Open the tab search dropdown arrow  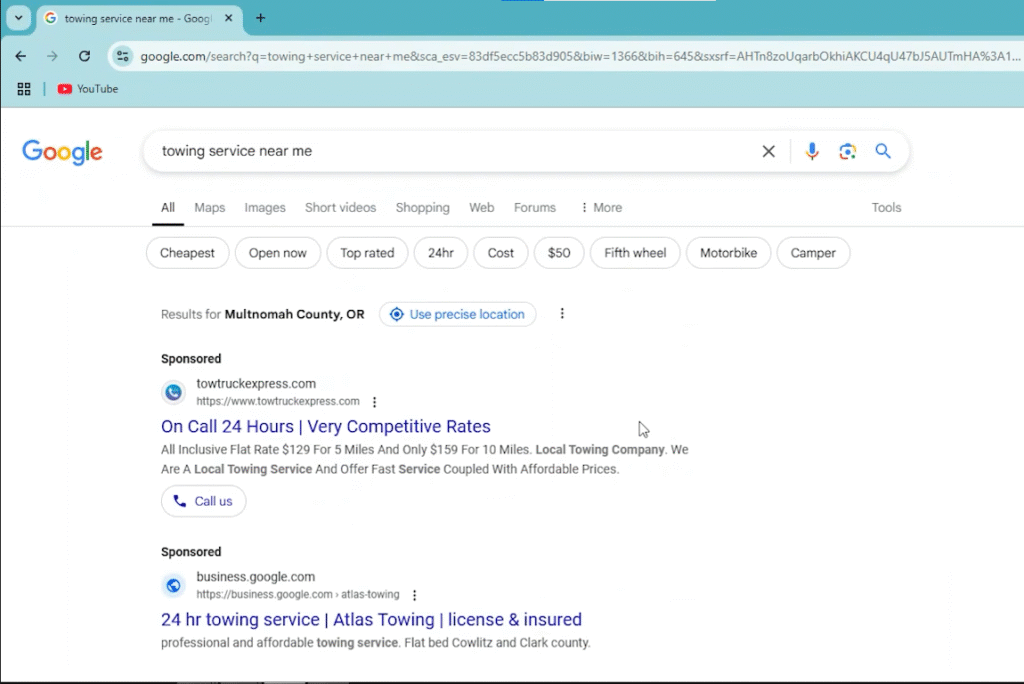click(19, 18)
